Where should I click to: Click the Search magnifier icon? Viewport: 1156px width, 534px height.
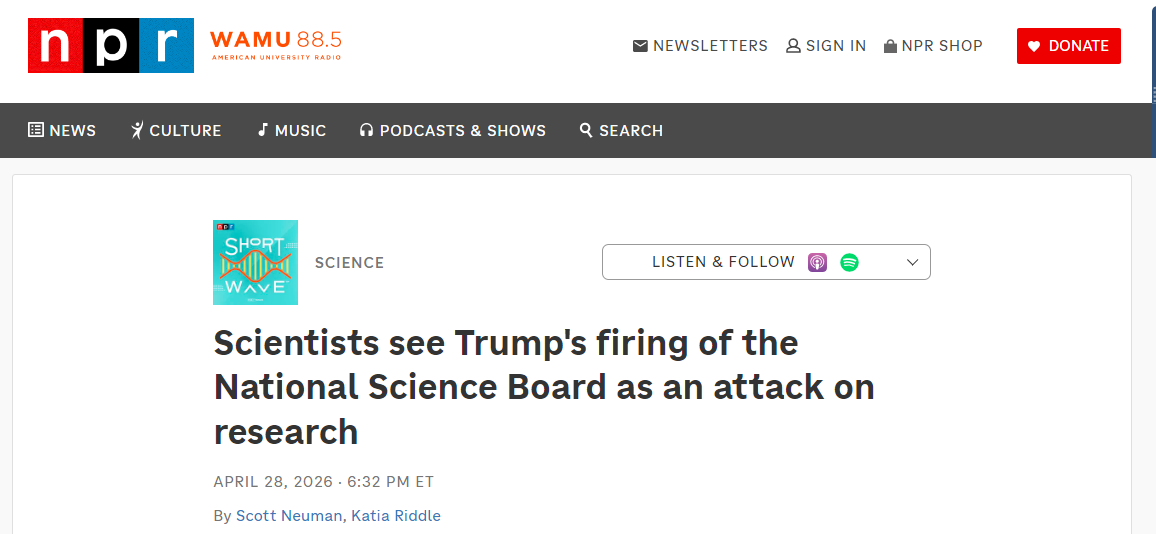(x=586, y=130)
